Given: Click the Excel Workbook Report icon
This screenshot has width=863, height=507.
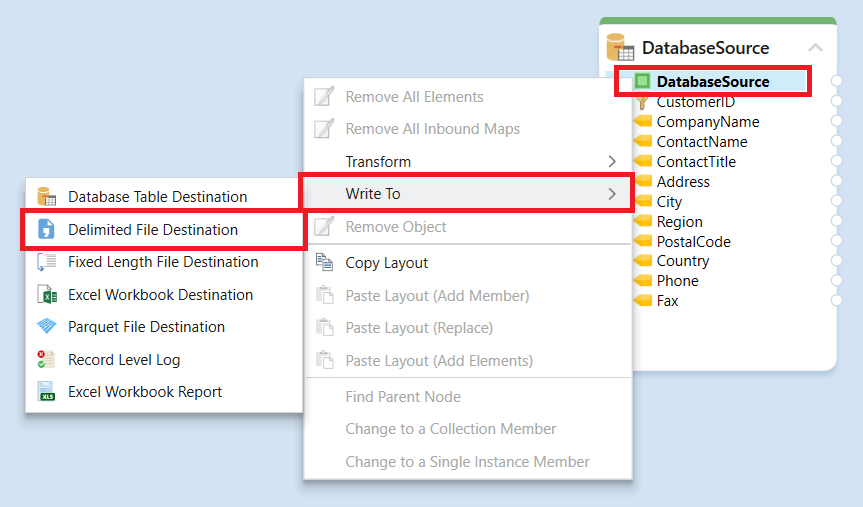Looking at the screenshot, I should point(46,392).
